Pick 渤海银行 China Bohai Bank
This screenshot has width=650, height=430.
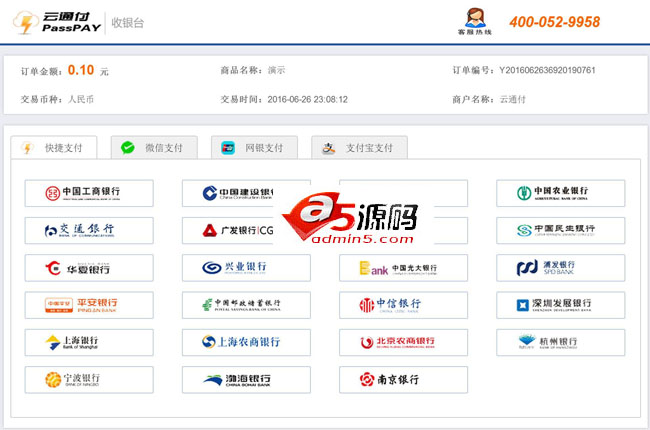pyautogui.click(x=246, y=380)
